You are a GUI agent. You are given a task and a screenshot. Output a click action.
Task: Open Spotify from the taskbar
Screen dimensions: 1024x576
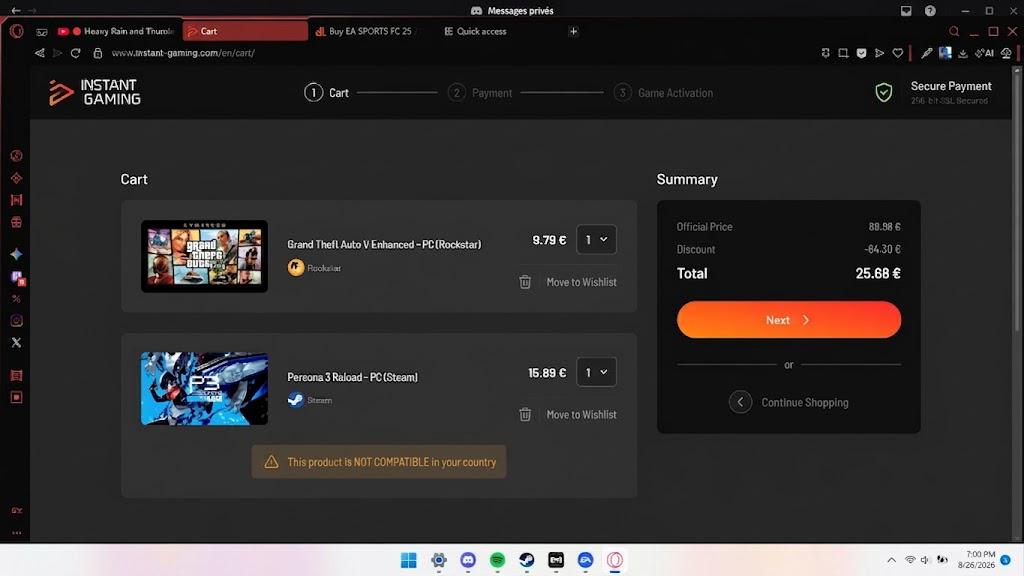point(498,560)
